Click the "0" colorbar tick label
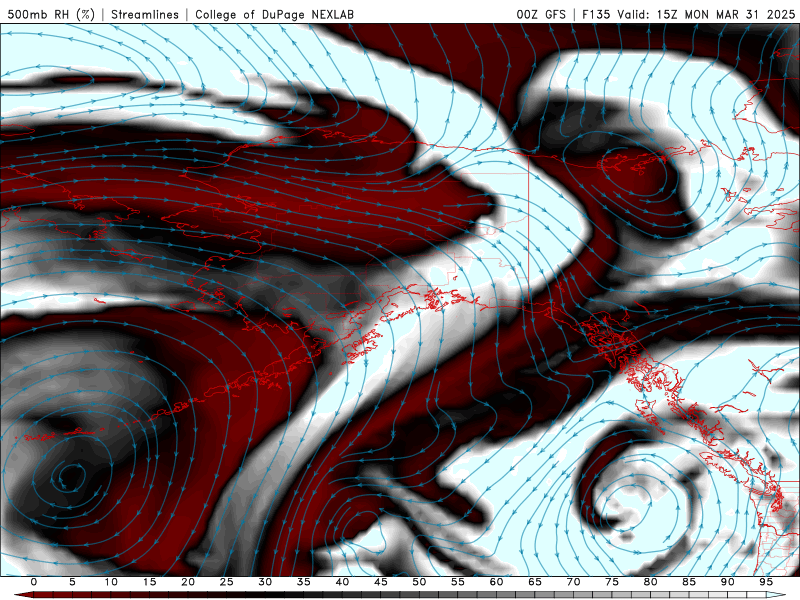 click(x=34, y=582)
